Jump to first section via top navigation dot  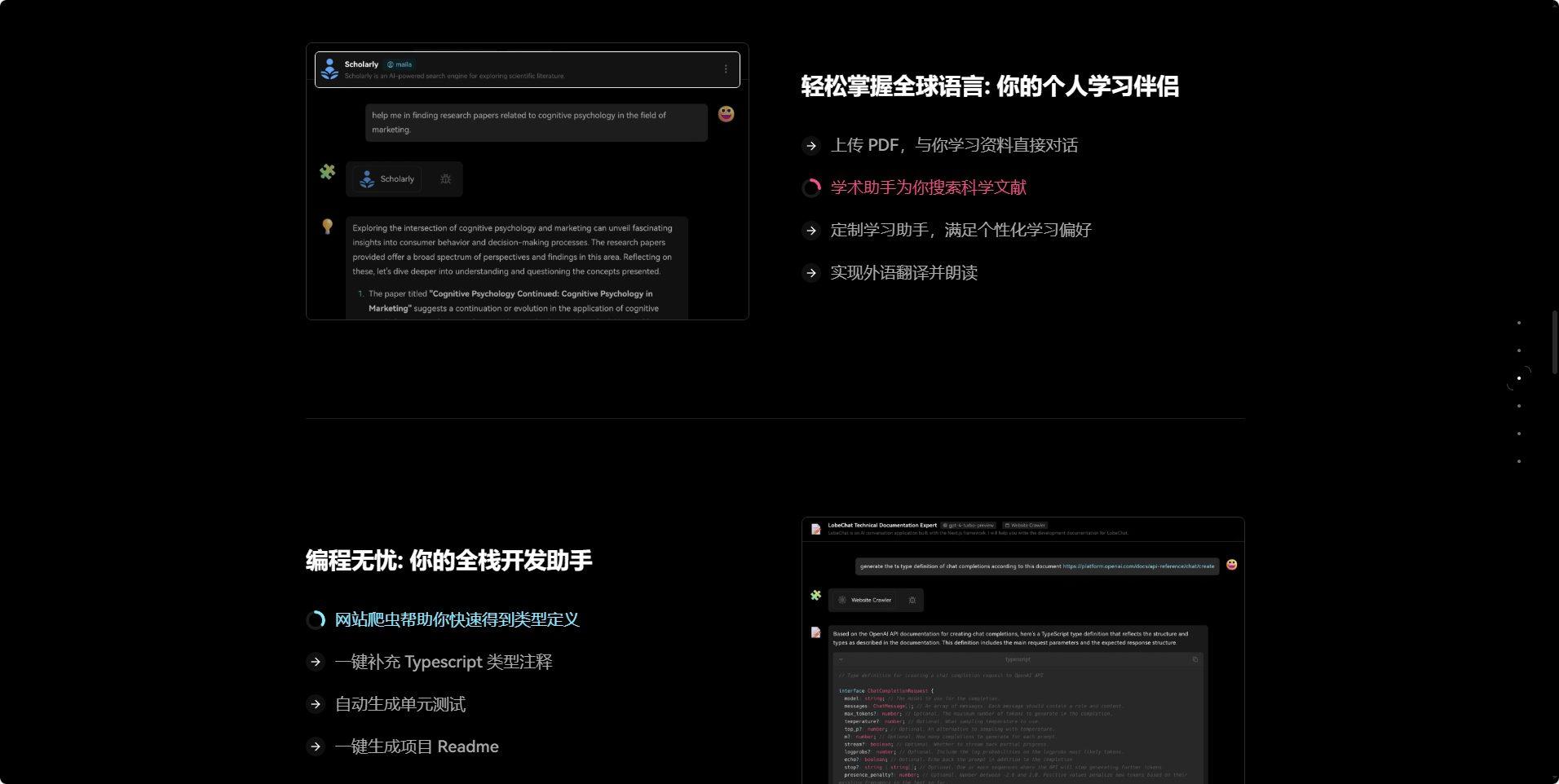1518,323
